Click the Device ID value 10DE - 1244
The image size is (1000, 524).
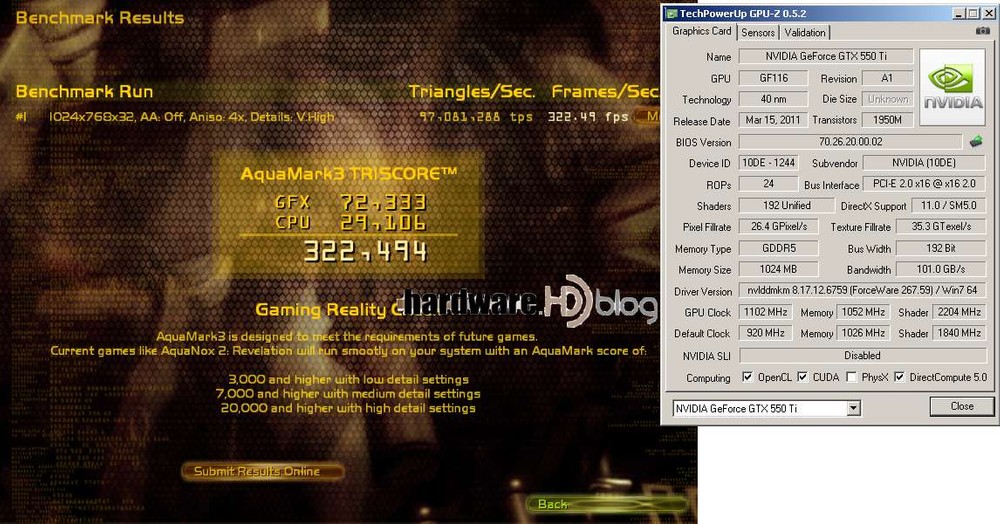(x=768, y=163)
